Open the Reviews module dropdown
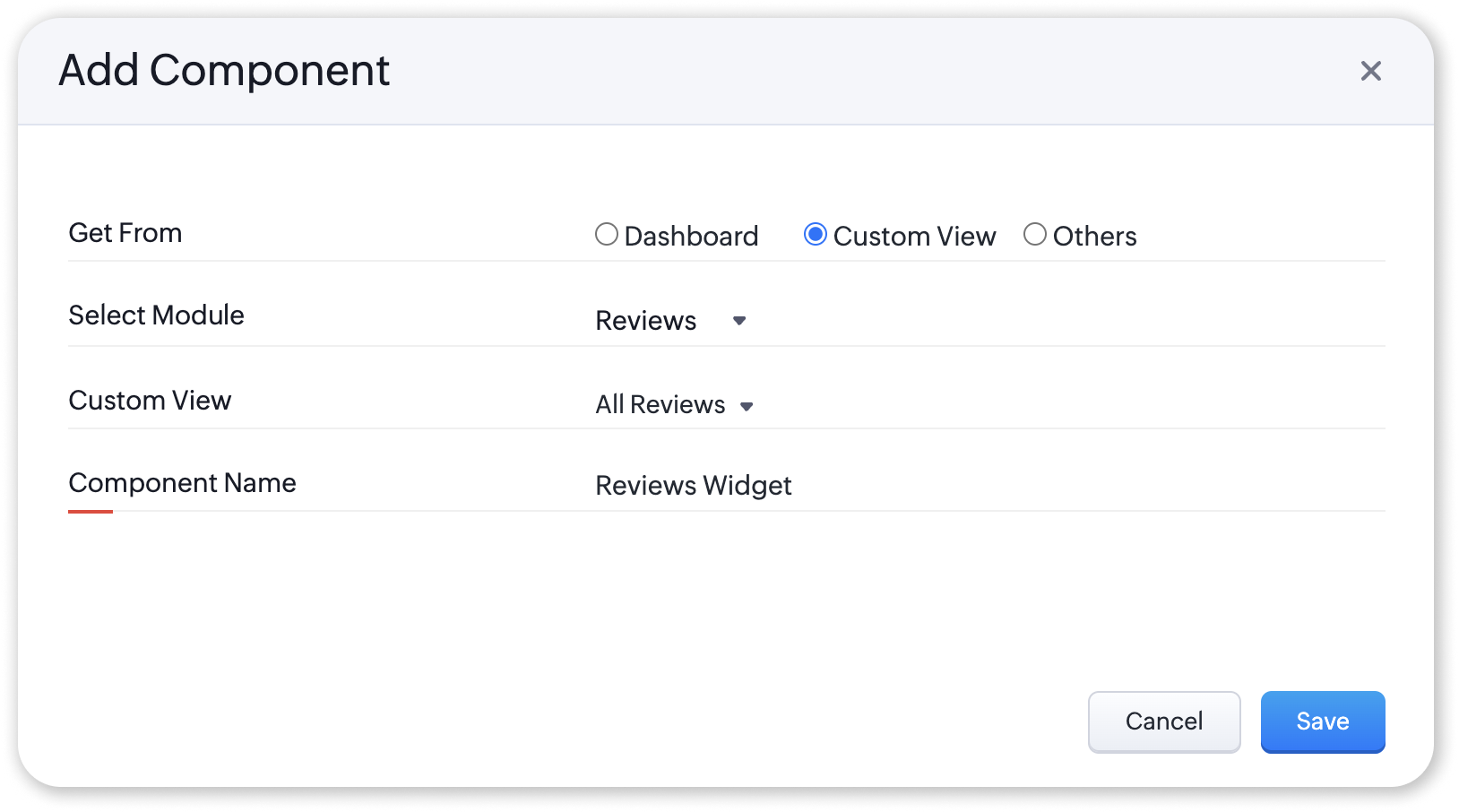 646,321
